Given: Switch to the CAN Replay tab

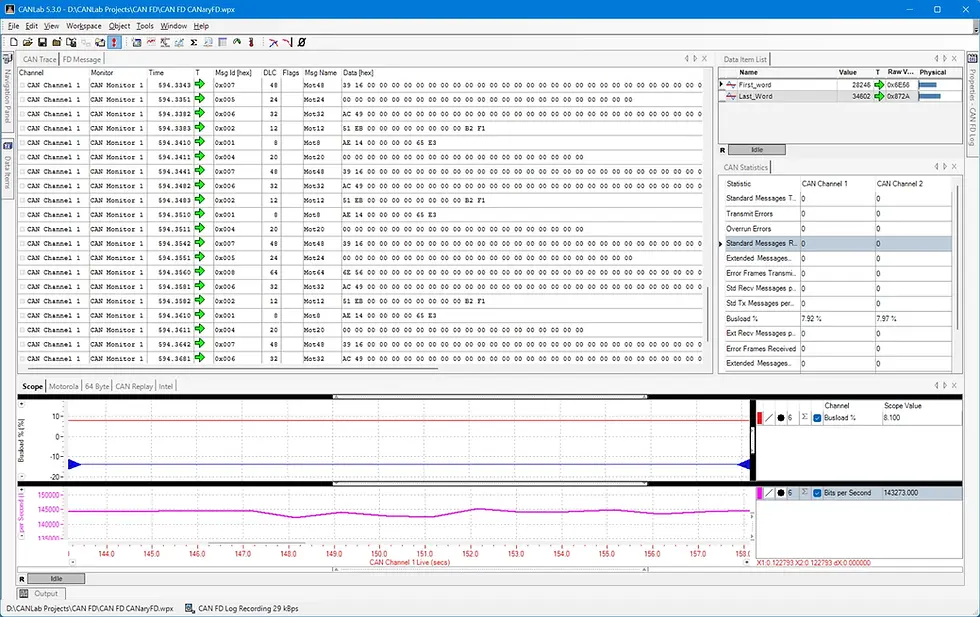Looking at the screenshot, I should (134, 386).
